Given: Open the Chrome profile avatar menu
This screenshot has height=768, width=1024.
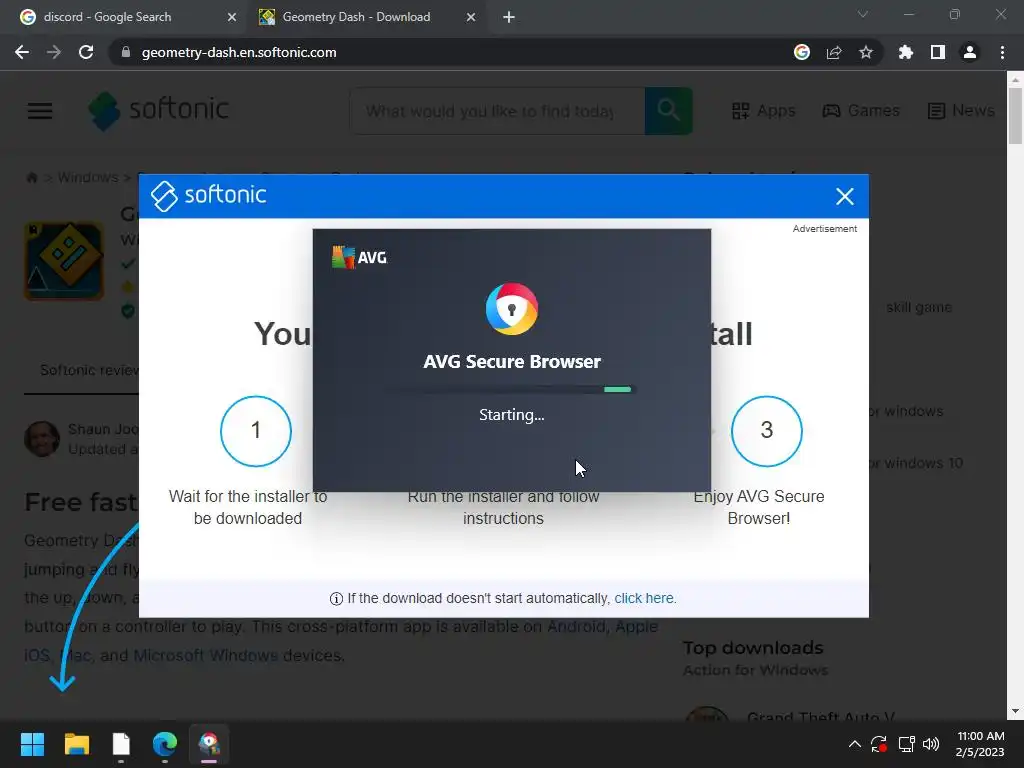Looking at the screenshot, I should tap(970, 52).
